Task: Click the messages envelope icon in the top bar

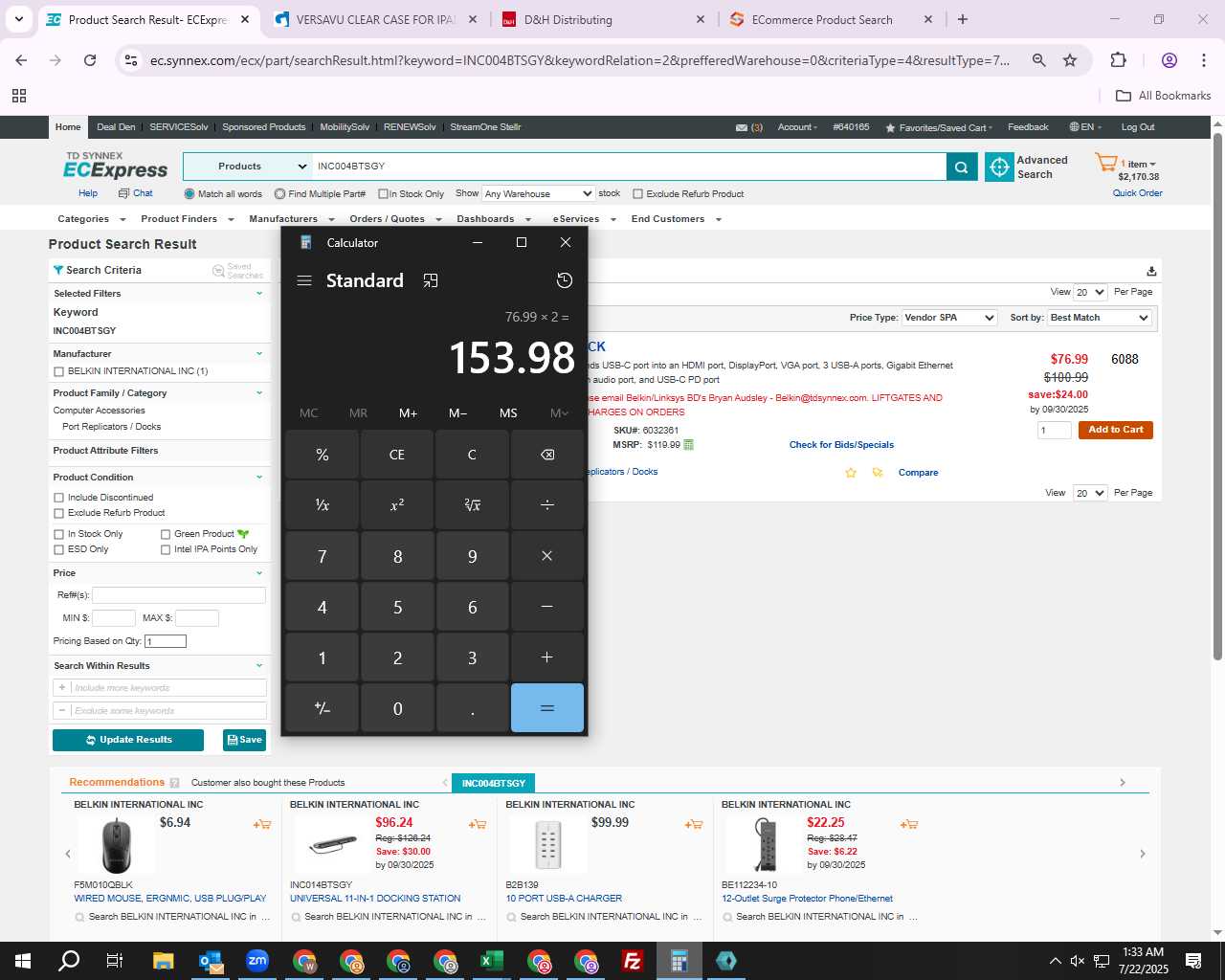Action: [x=742, y=127]
